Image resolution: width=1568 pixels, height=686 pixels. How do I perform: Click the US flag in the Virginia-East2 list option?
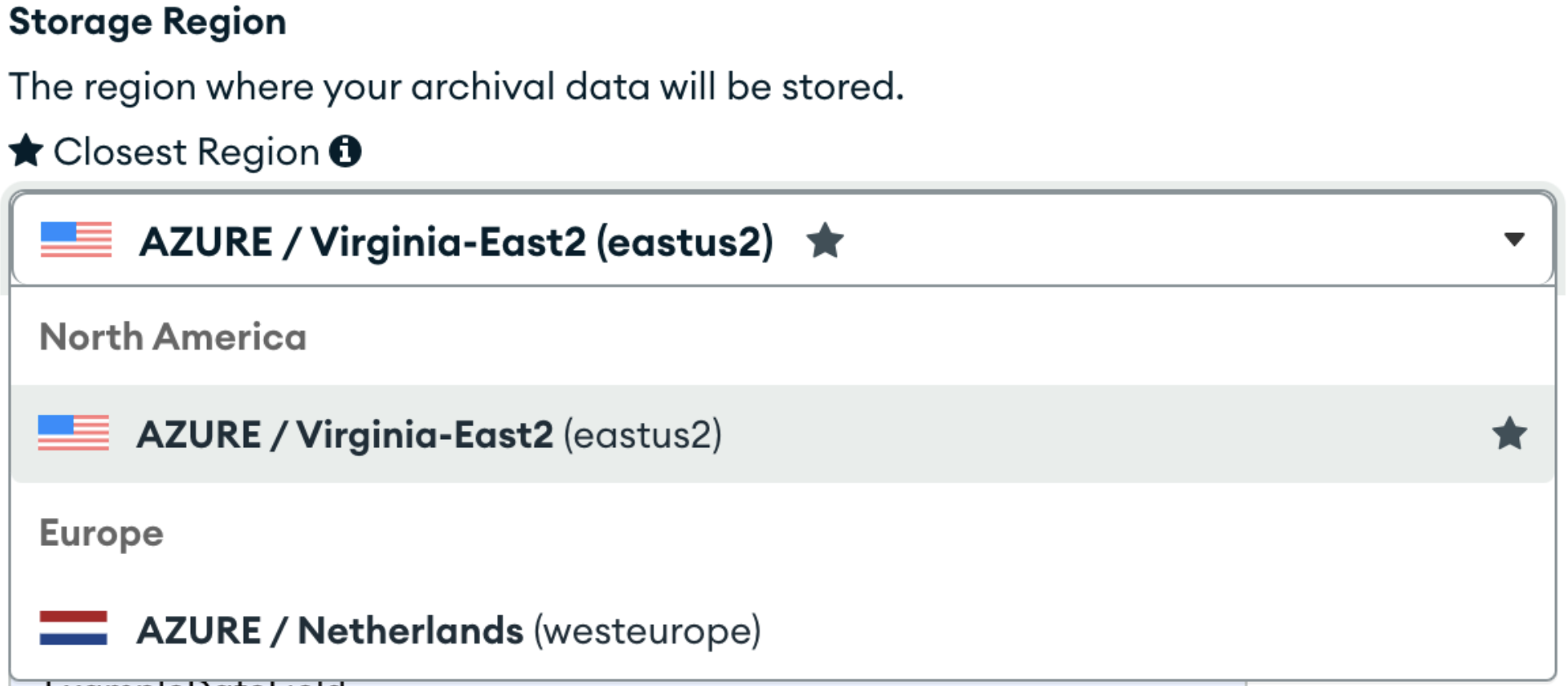point(73,433)
